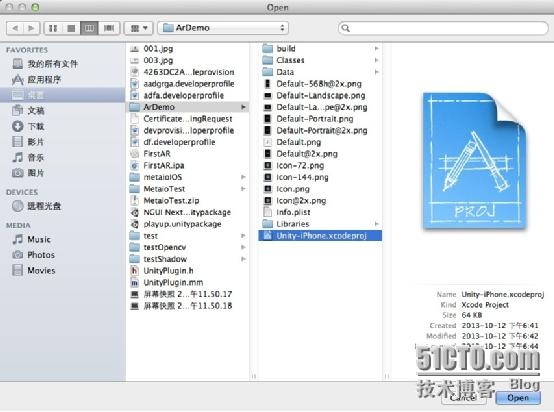Select the fourth Favorites item with the documents icon

62,111
